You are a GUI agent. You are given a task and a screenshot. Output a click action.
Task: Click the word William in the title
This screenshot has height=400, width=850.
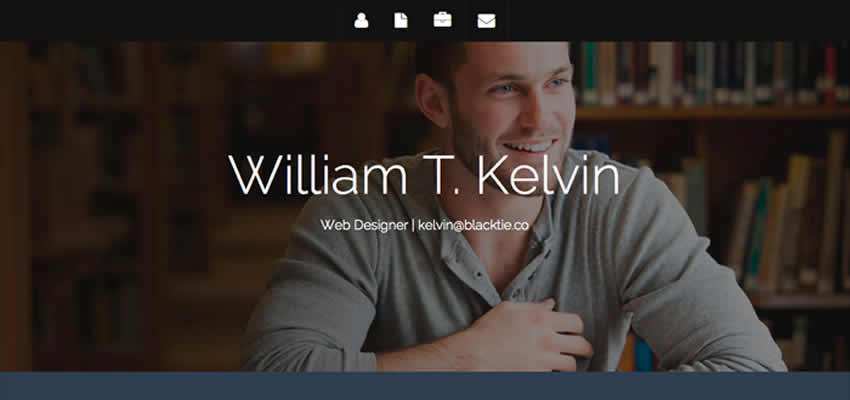coord(318,175)
